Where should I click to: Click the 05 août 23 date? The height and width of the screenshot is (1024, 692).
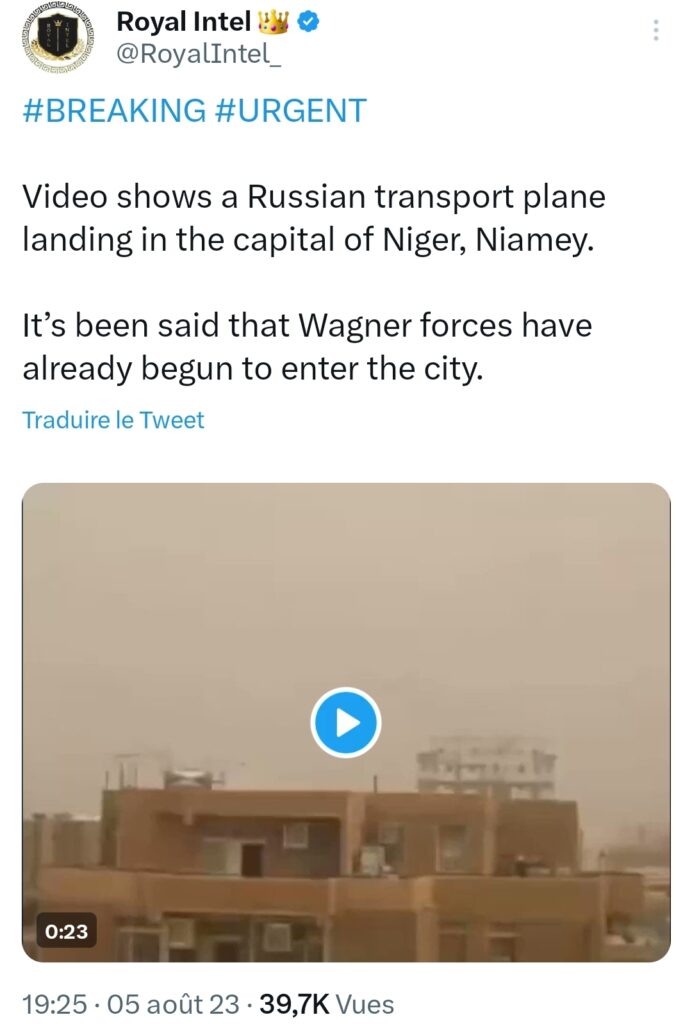click(173, 1004)
